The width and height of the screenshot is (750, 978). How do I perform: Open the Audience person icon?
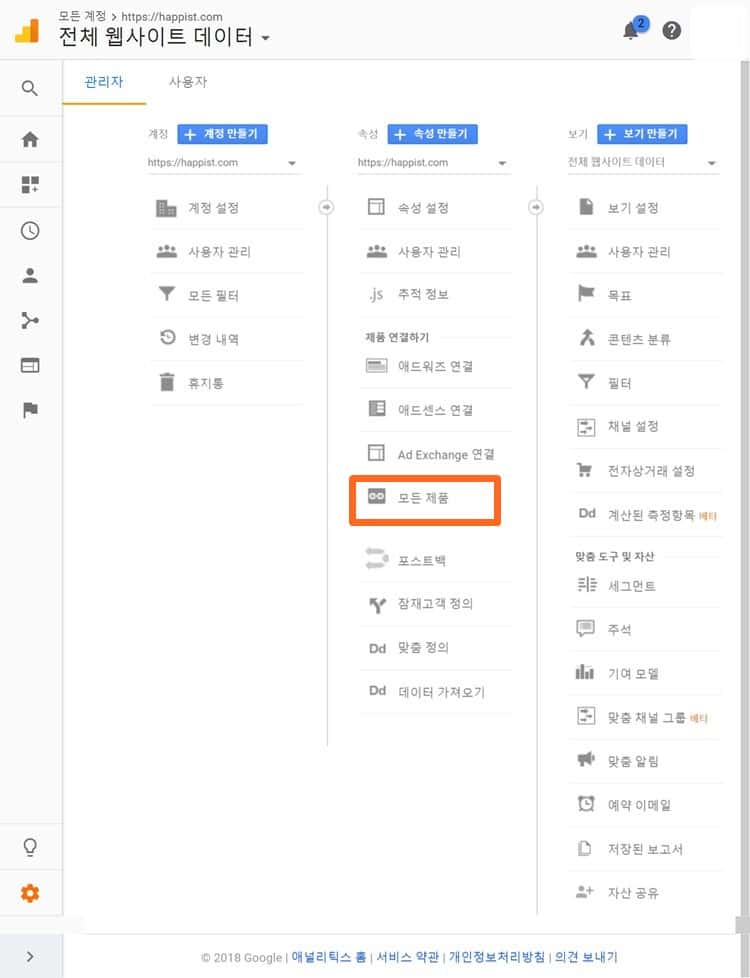point(30,276)
